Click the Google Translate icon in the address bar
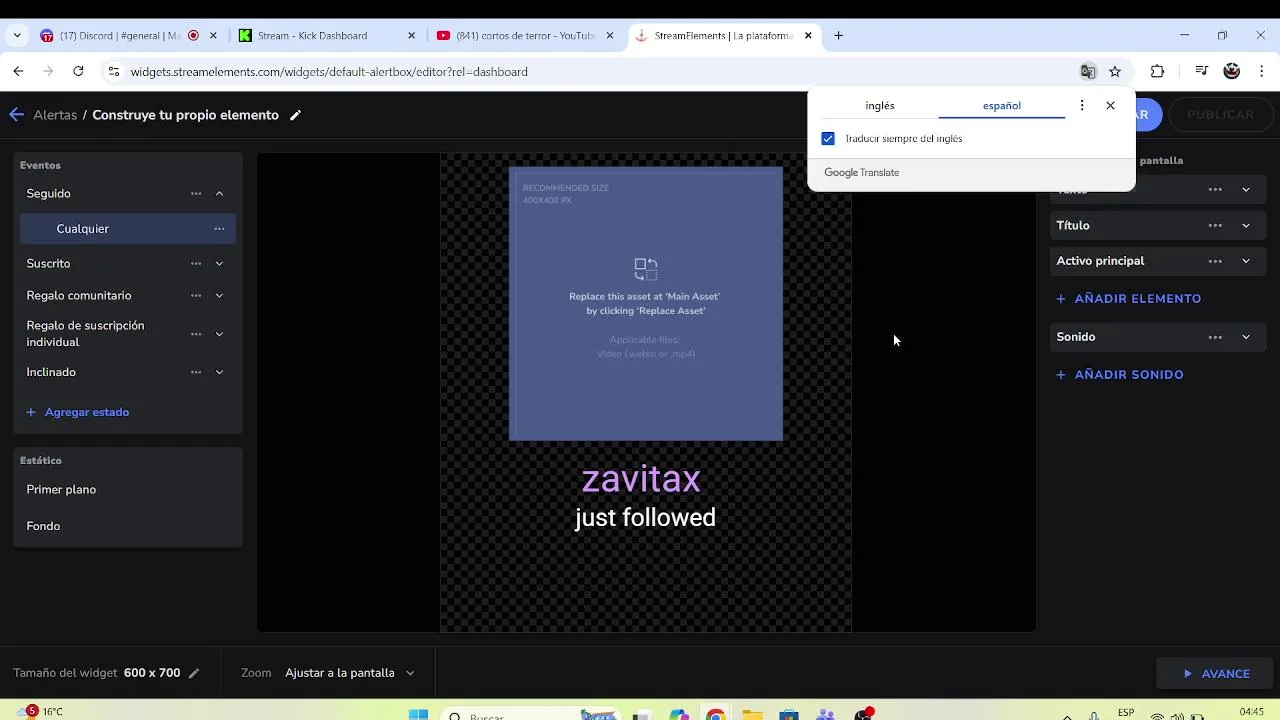The height and width of the screenshot is (720, 1280). 1088,72
